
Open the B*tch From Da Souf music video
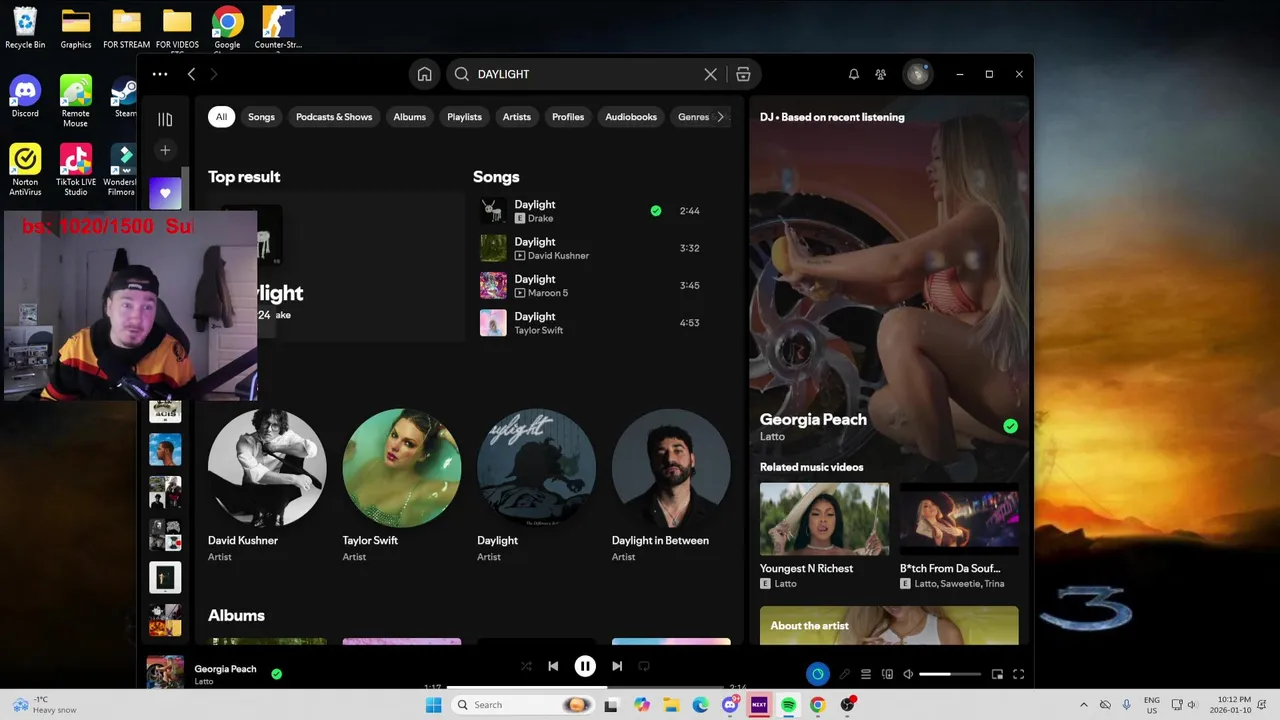pyautogui.click(x=959, y=536)
